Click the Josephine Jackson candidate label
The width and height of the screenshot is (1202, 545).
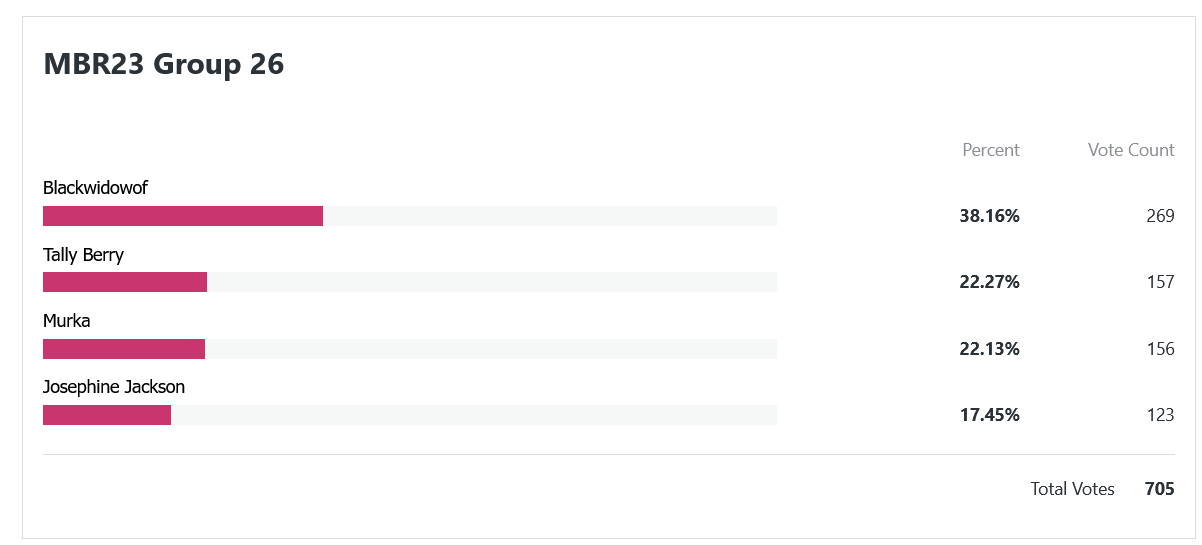tap(114, 387)
